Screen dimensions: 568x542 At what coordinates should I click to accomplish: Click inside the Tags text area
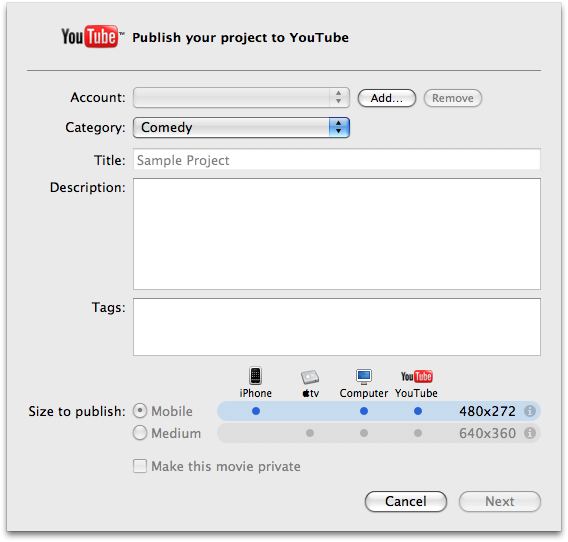(337, 327)
